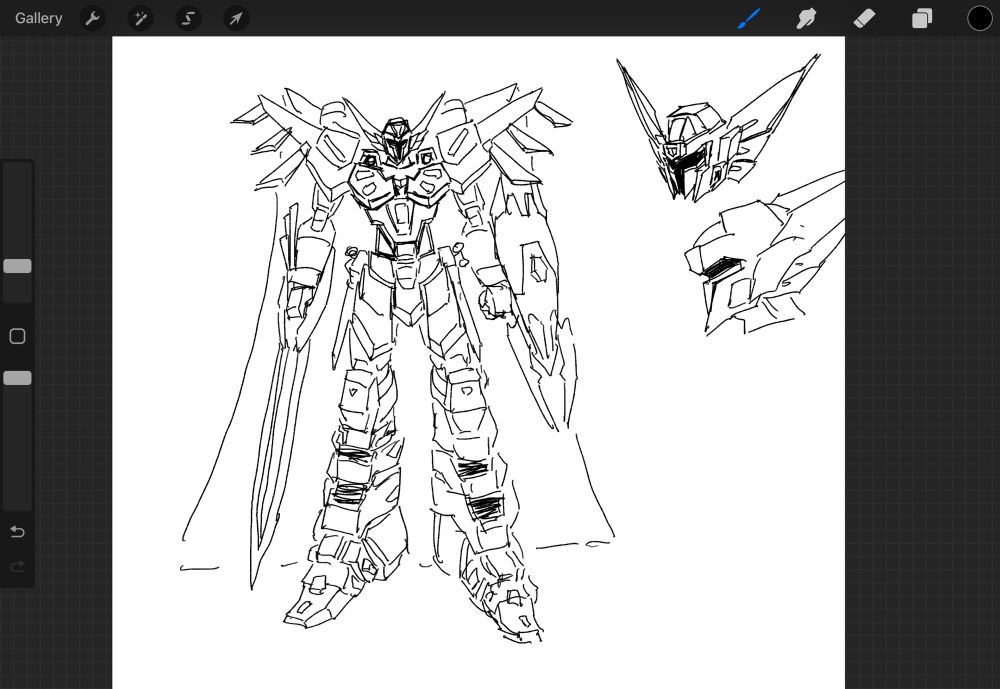Activate the Selection tool
1000x689 pixels.
pos(188,19)
